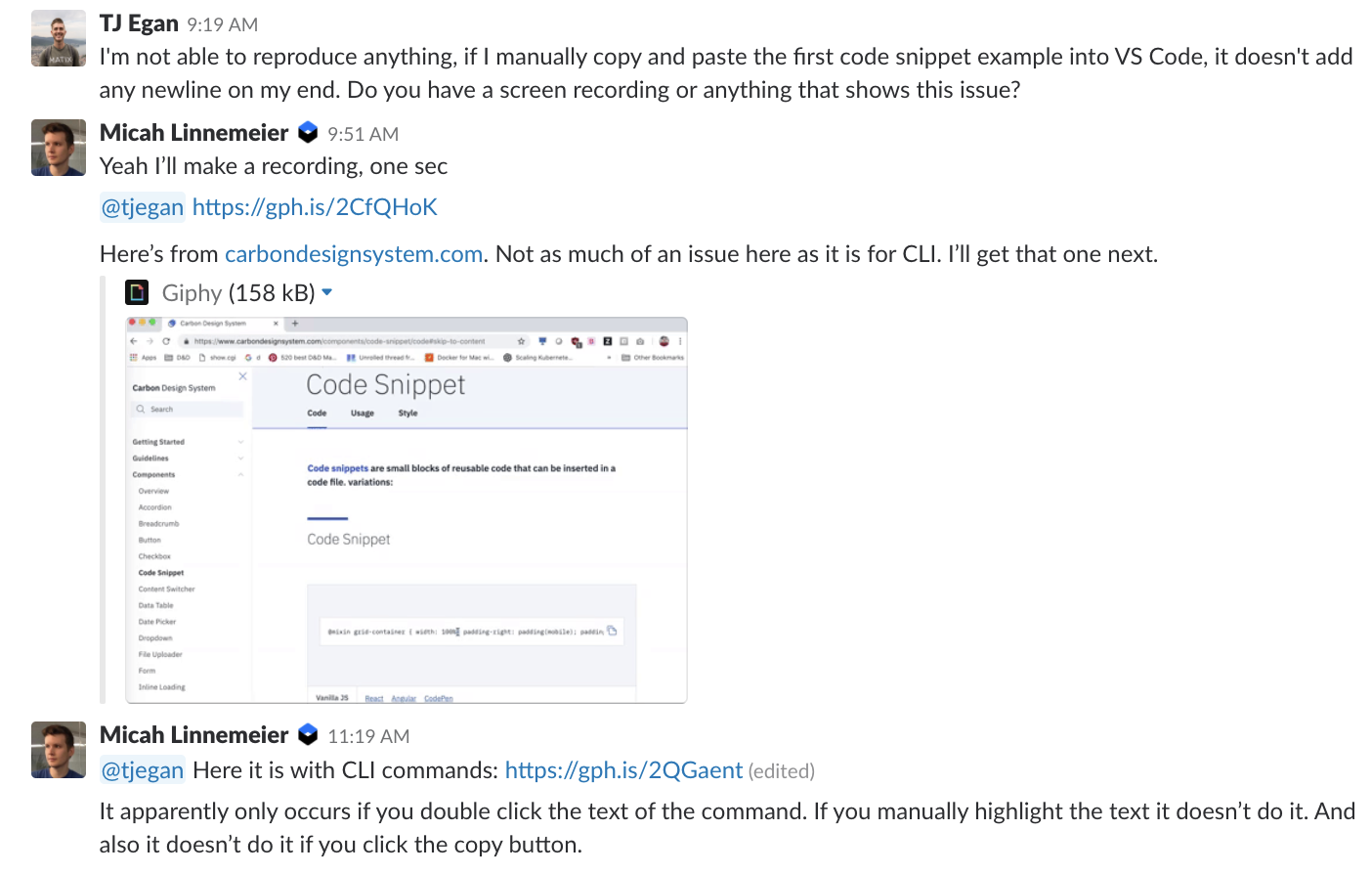Click the hexagon badge next to Micah Linnemeier's name
Viewport: 1372px width, 874px height.
pyautogui.click(x=307, y=132)
